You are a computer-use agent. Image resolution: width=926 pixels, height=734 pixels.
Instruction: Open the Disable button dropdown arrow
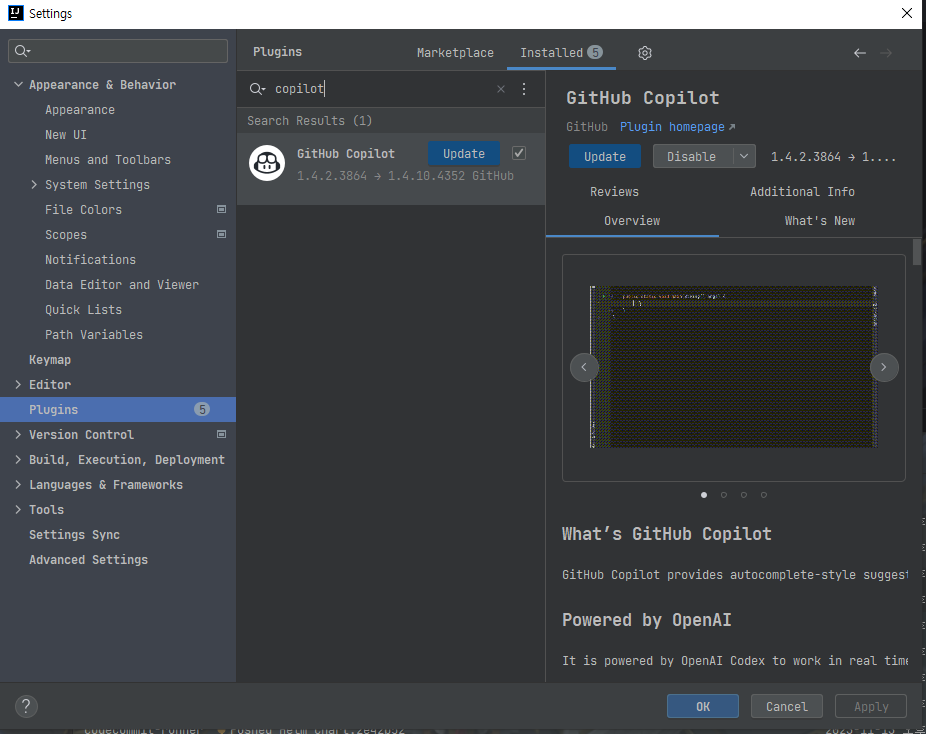(744, 156)
